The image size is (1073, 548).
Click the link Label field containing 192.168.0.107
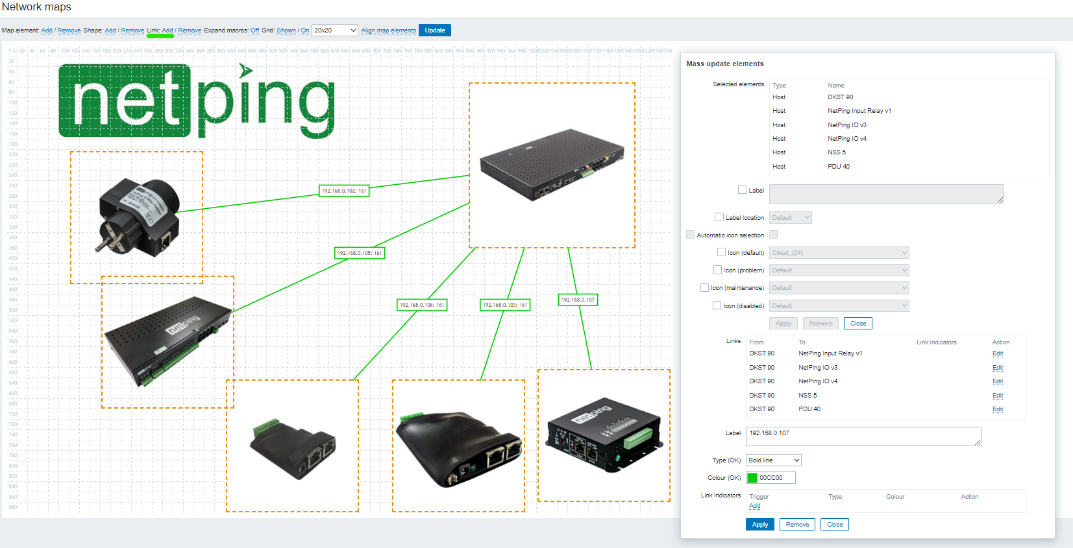click(863, 436)
